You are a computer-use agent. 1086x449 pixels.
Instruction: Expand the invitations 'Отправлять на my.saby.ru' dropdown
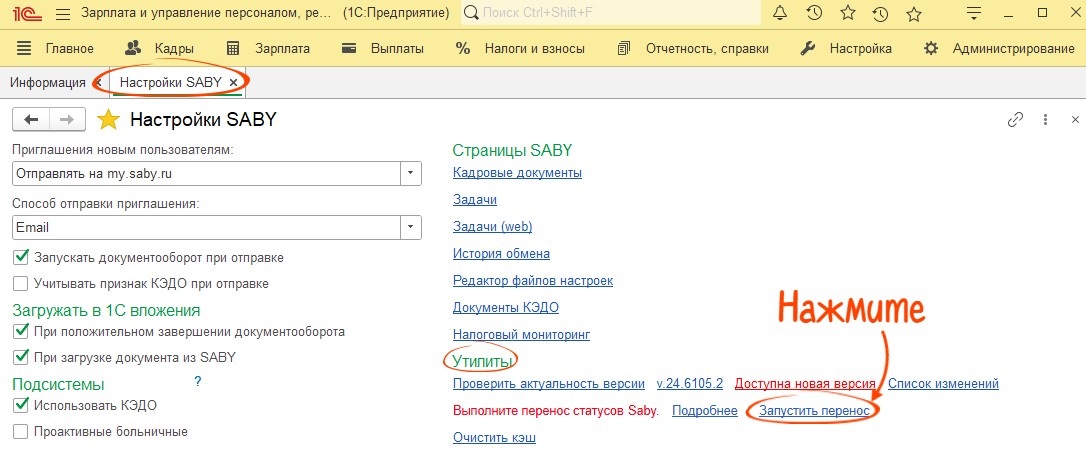tap(410, 173)
